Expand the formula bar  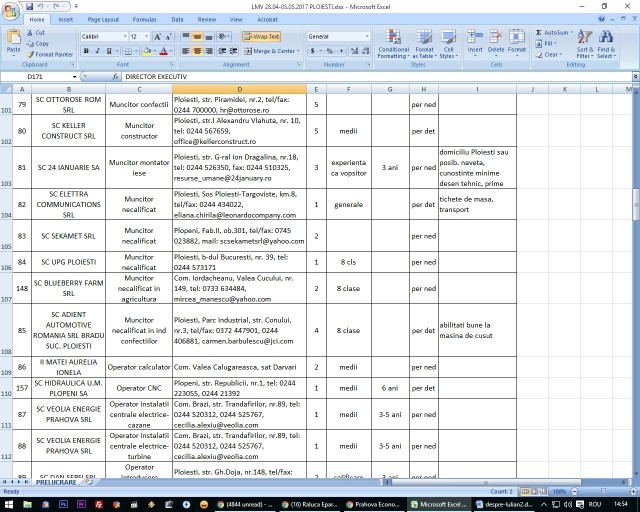[636, 76]
